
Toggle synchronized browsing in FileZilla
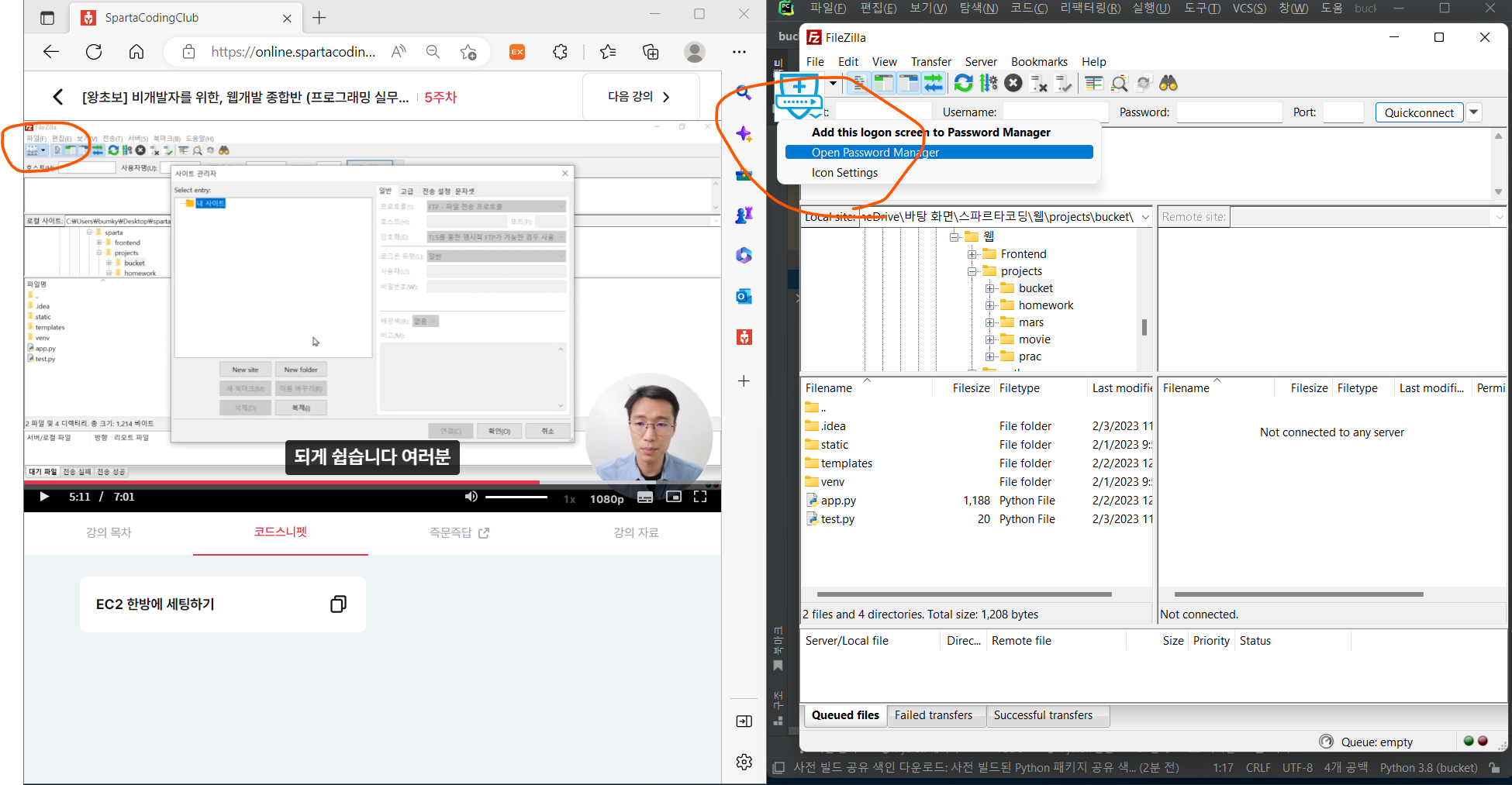click(1144, 83)
